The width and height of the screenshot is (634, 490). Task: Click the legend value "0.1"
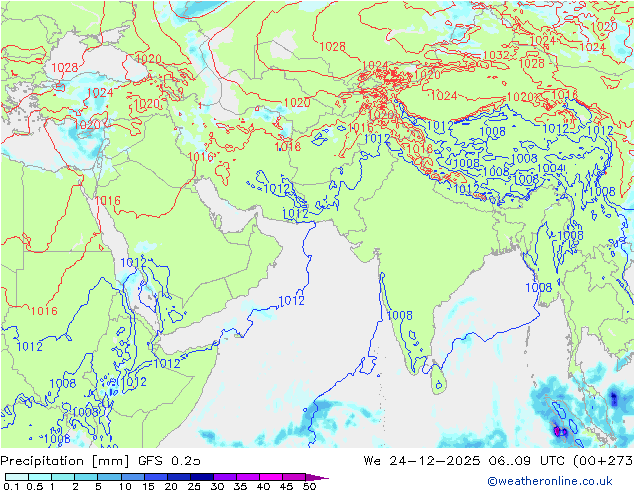tap(10, 486)
